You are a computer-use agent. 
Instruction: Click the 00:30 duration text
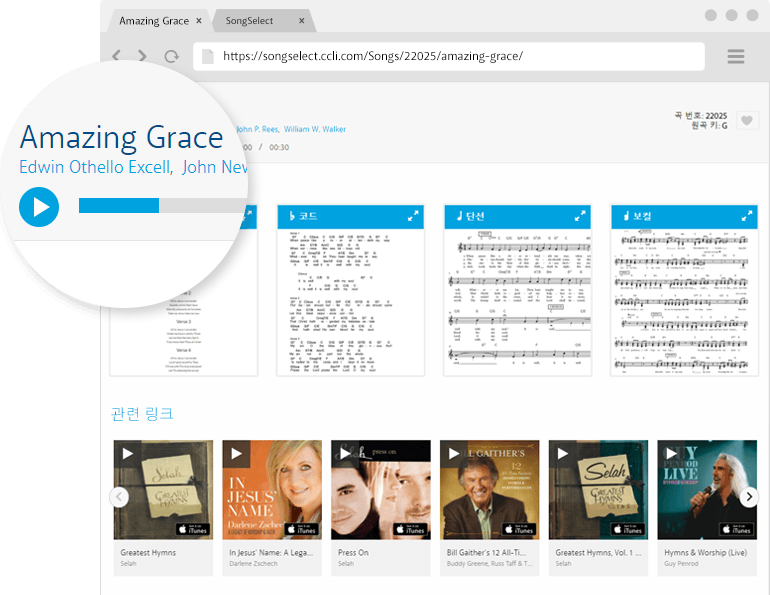[279, 147]
